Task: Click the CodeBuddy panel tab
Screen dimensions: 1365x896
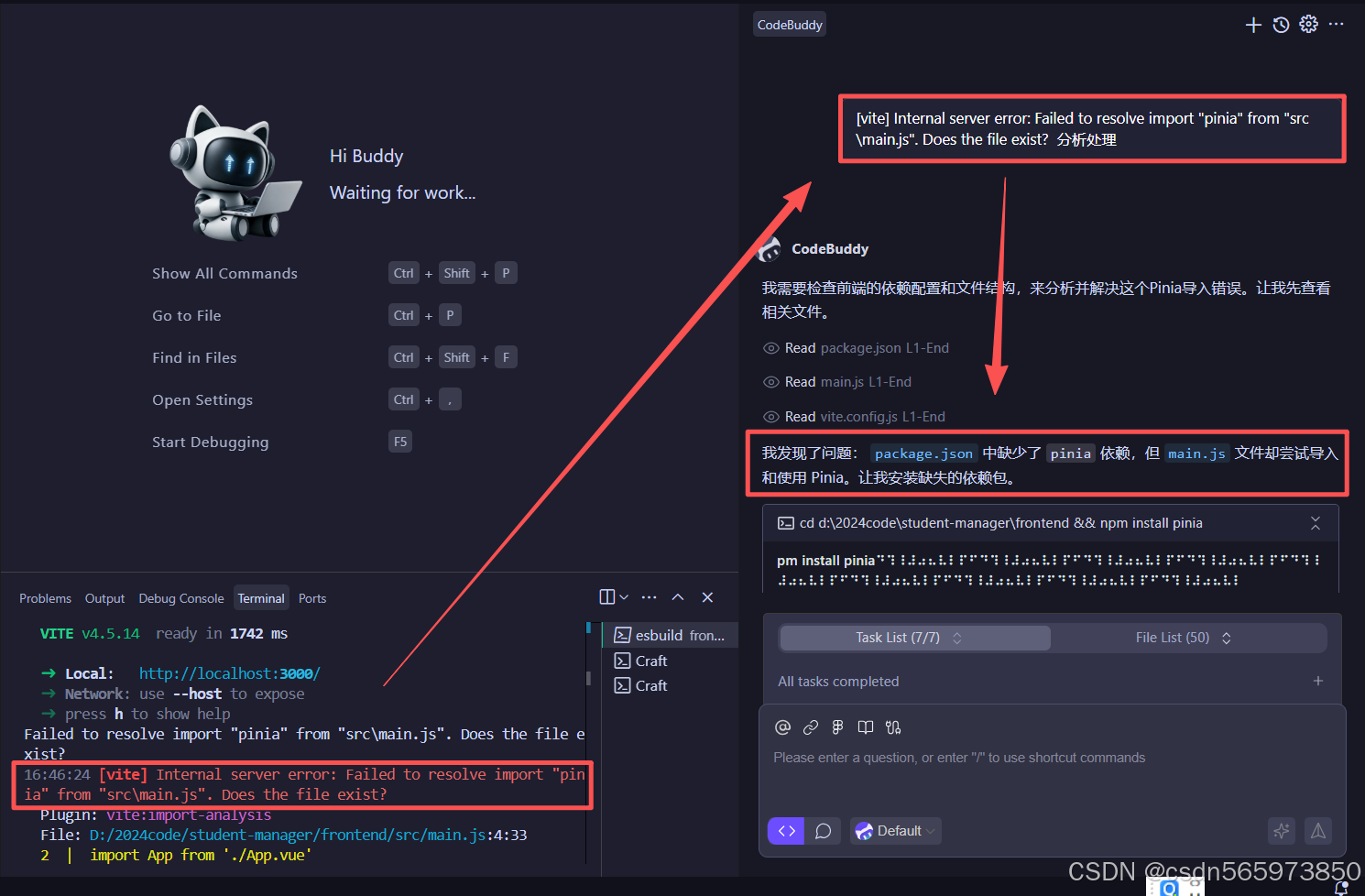Action: tap(790, 25)
